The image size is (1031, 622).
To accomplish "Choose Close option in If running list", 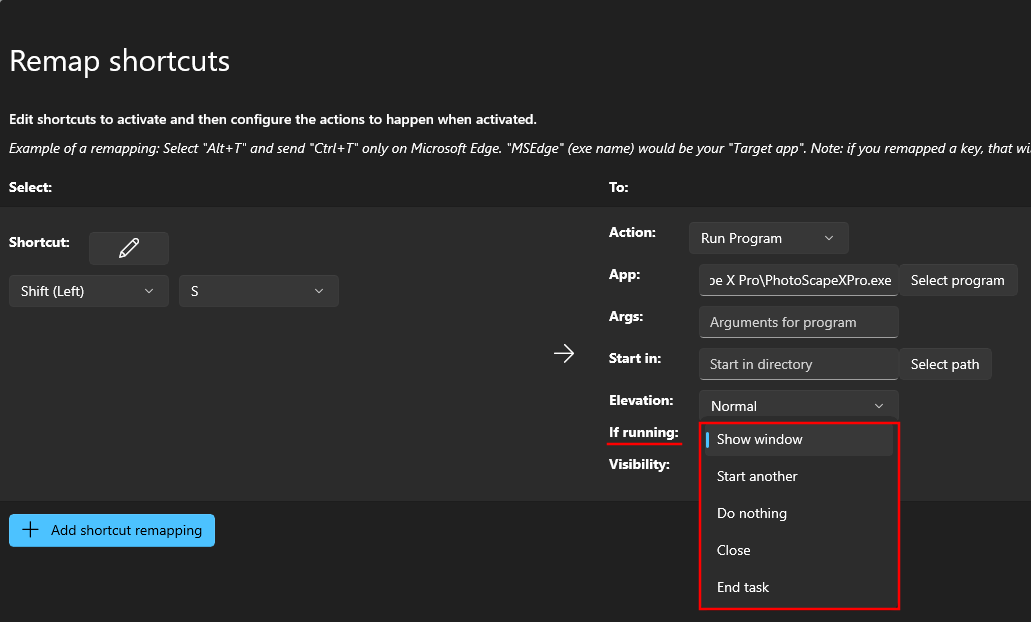I will (x=798, y=550).
